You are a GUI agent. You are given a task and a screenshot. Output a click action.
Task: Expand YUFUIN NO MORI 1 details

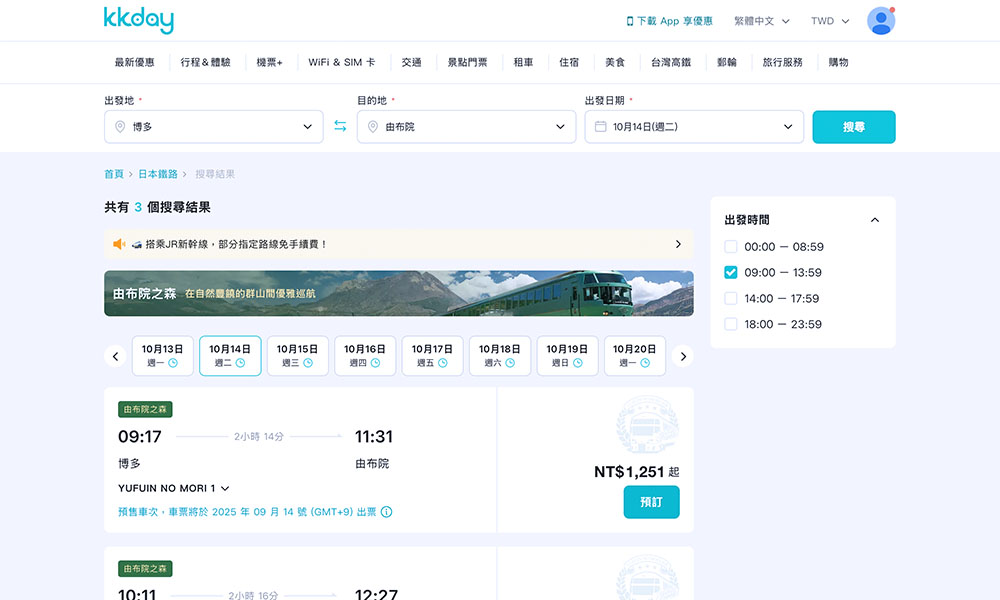point(173,488)
